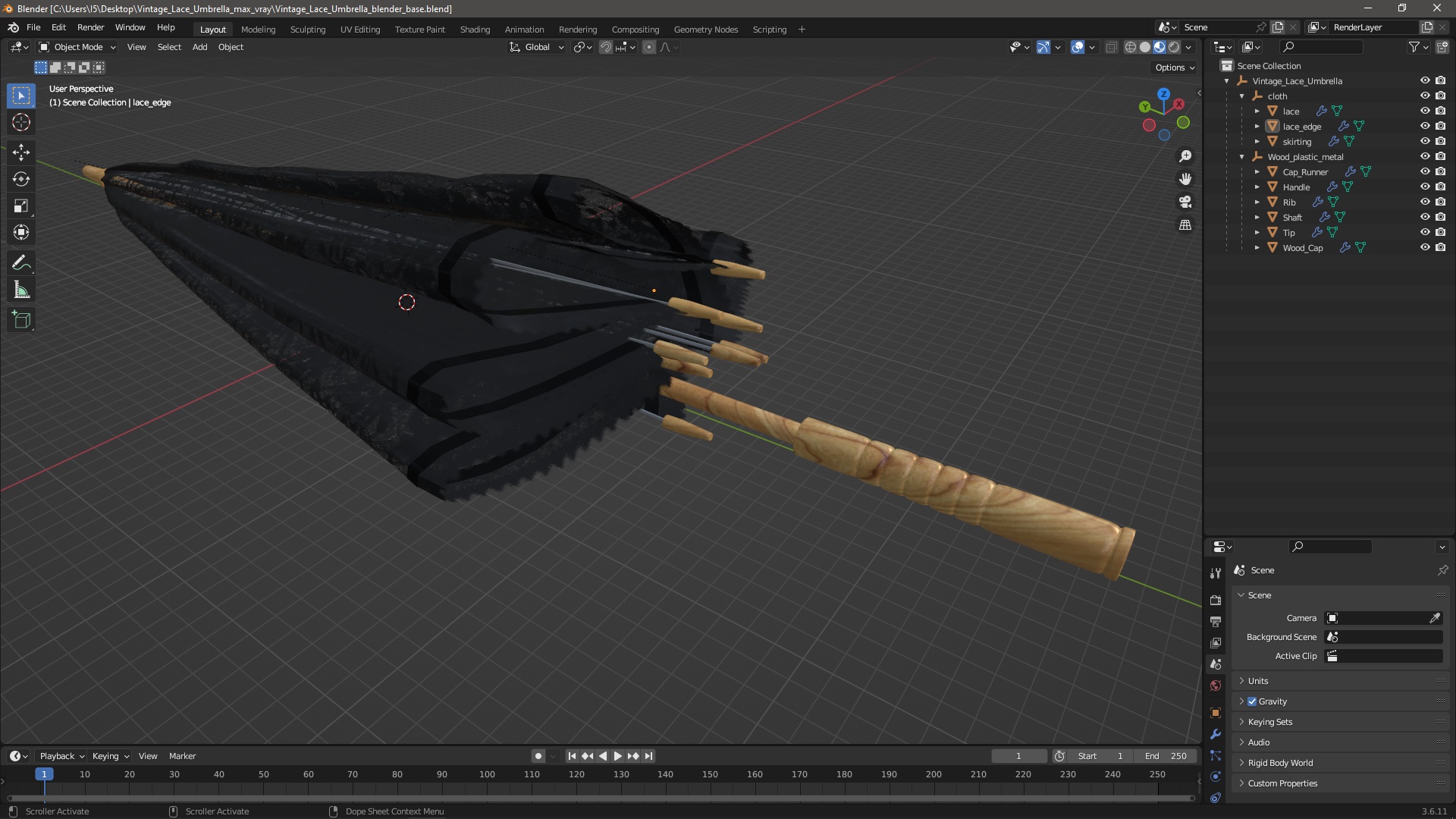Switch to rendered viewport shading
Viewport: 1456px width, 819px height.
(1174, 47)
